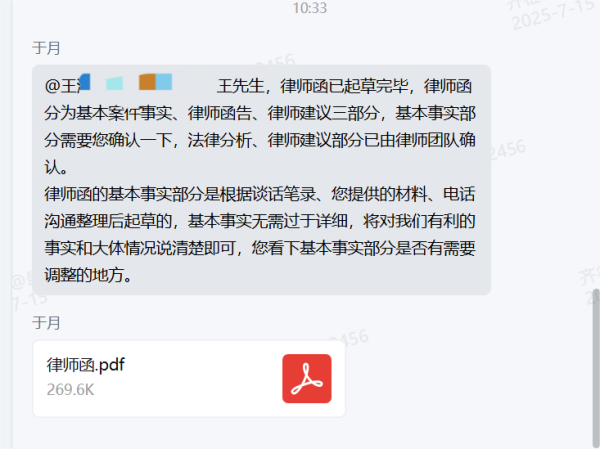The image size is (600, 449).
Task: Click the line starting 事实和大体情况说清楚
Action: [260, 248]
